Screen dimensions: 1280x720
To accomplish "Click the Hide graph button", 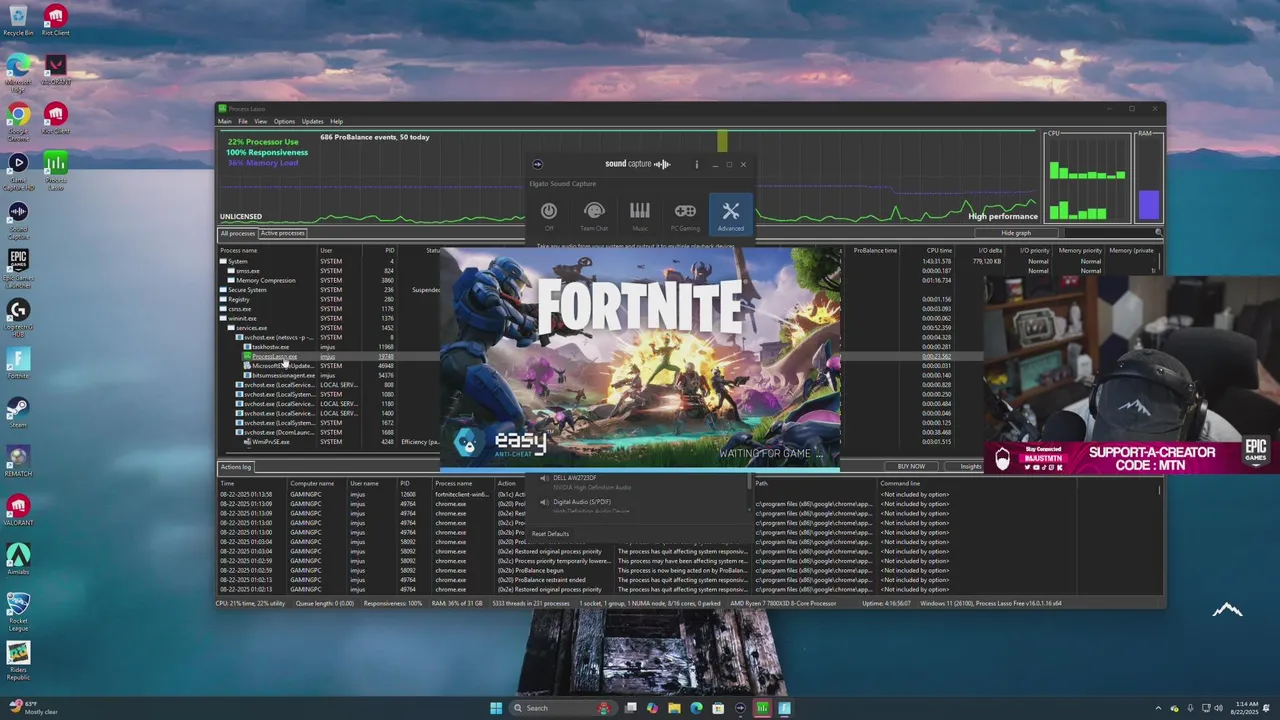I will click(1016, 233).
